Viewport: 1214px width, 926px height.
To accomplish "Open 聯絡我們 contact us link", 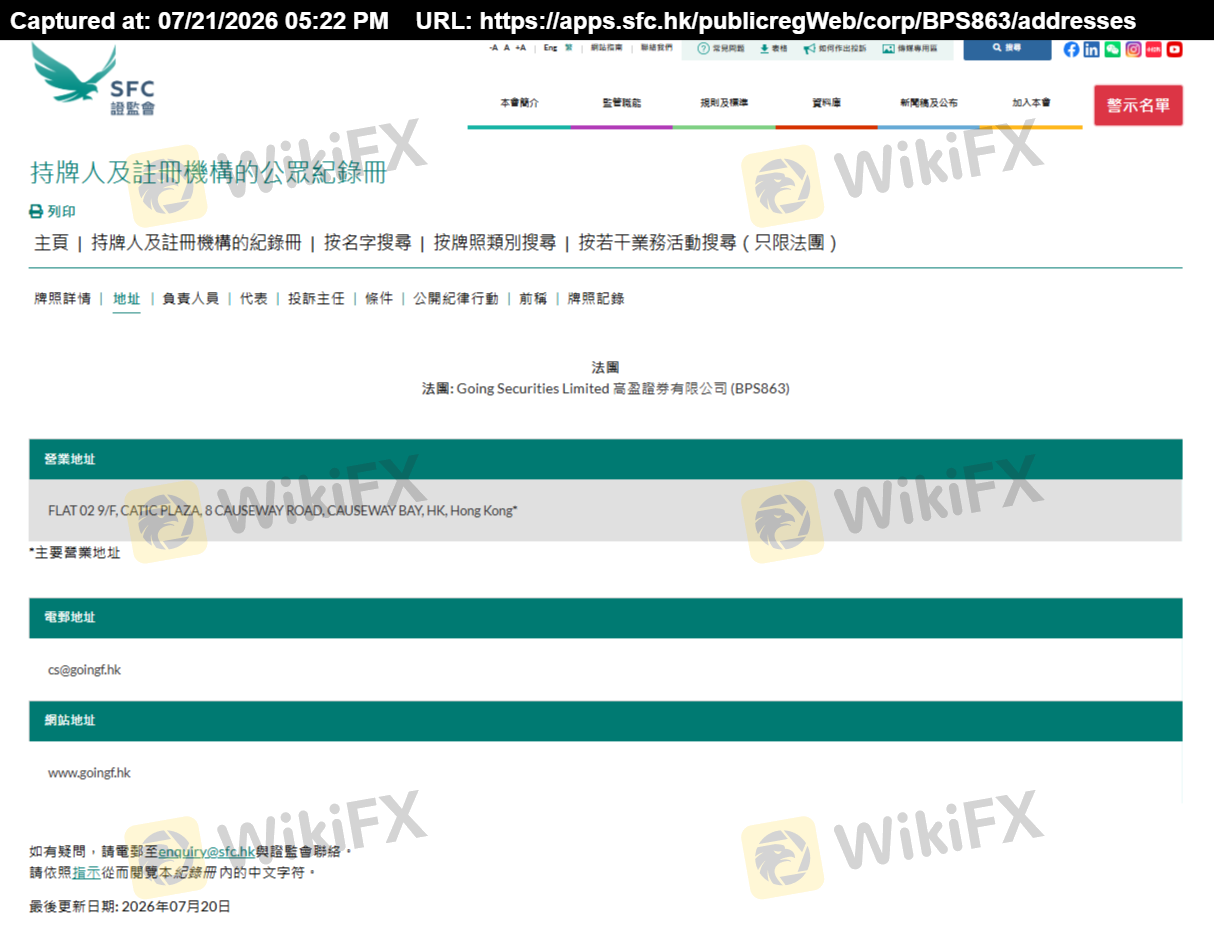I will coord(657,48).
